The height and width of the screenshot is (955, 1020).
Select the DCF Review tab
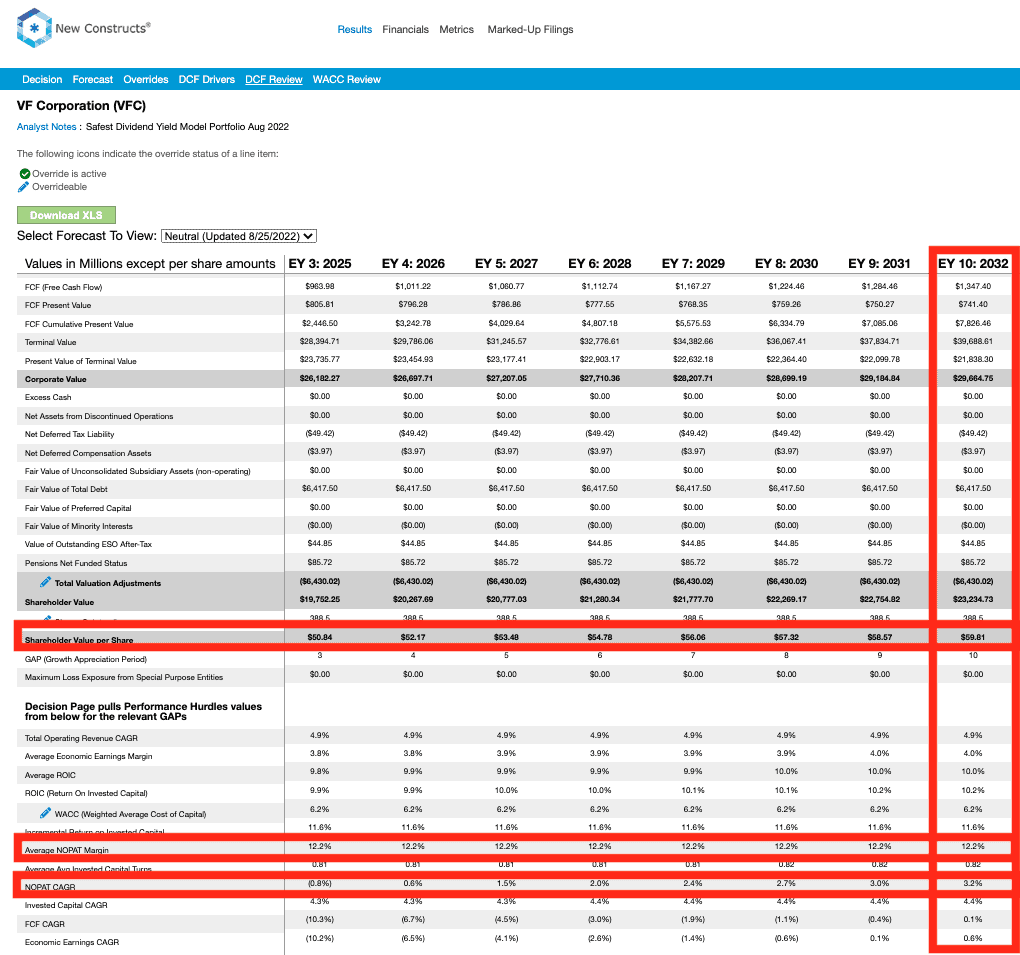(x=274, y=79)
